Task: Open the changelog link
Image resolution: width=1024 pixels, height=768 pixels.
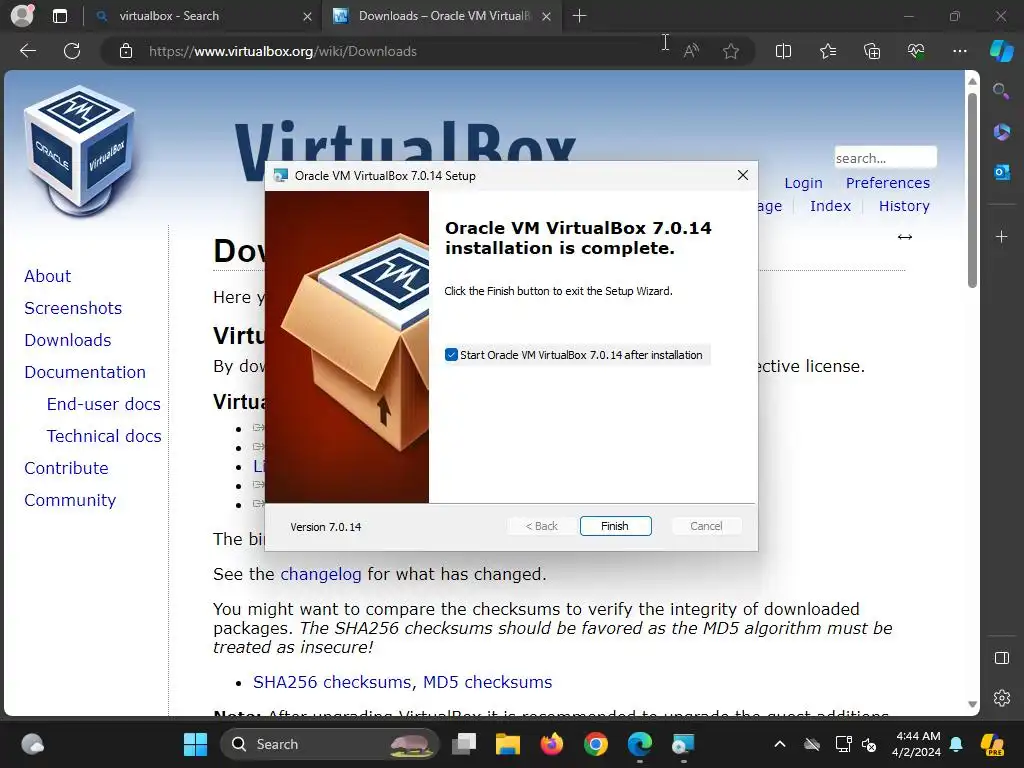Action: [x=321, y=574]
